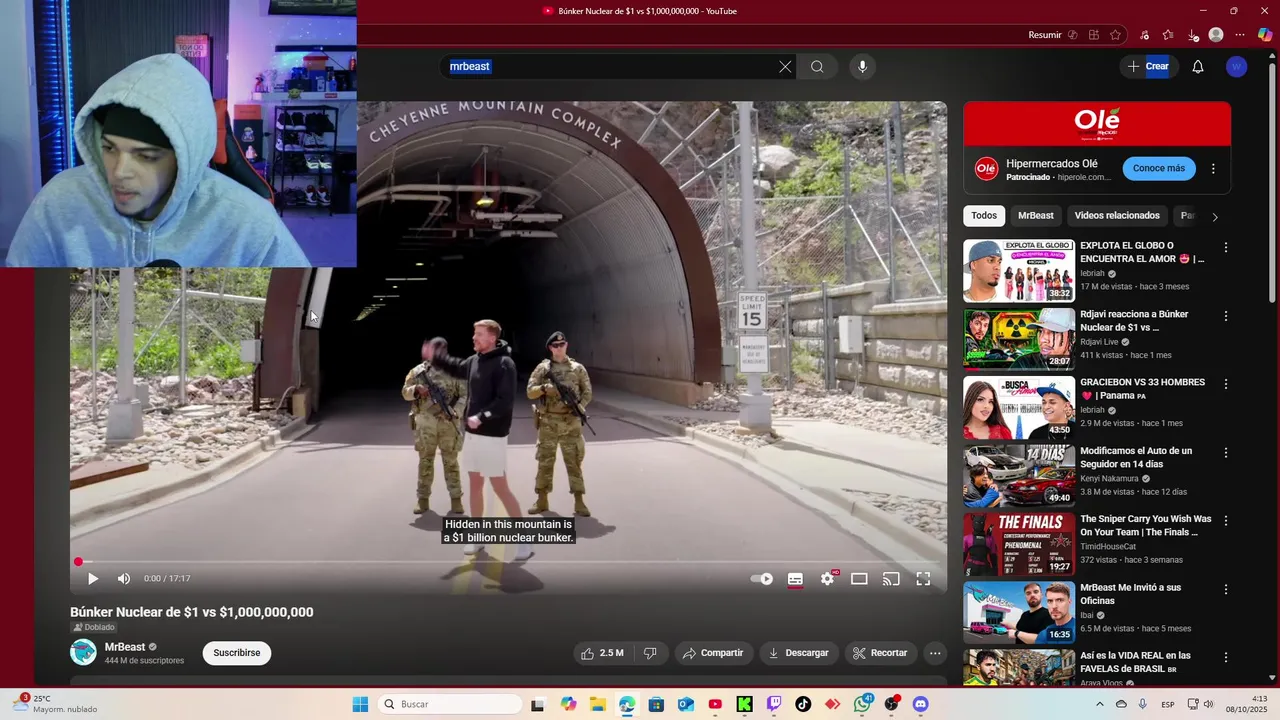Click the search magnifier button
1280x720 pixels.
point(817,67)
